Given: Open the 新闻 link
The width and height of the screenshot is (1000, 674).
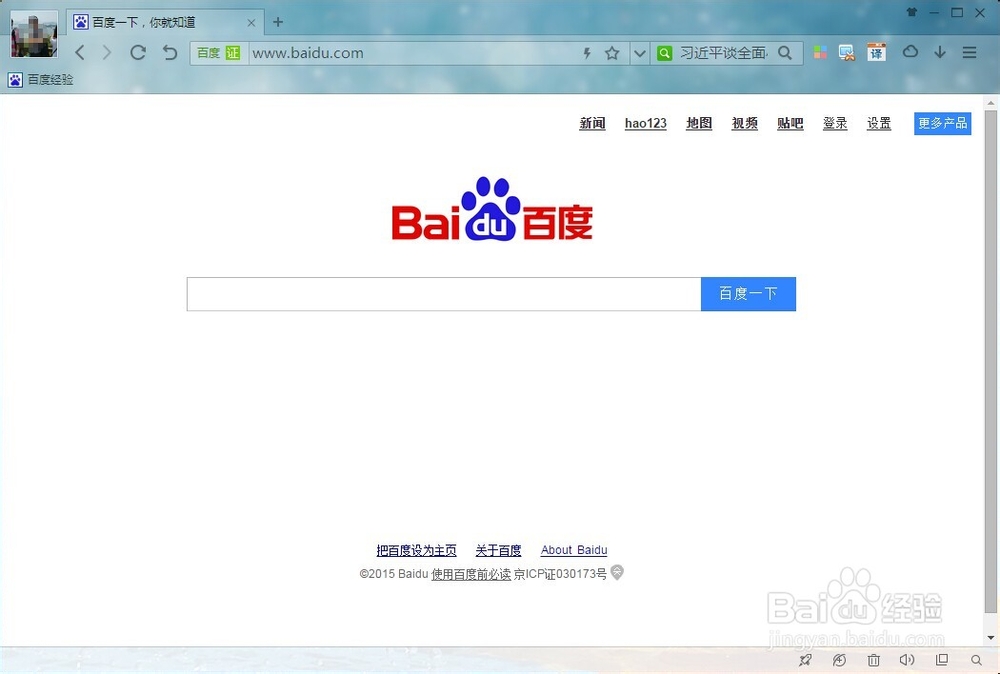Looking at the screenshot, I should click(592, 123).
